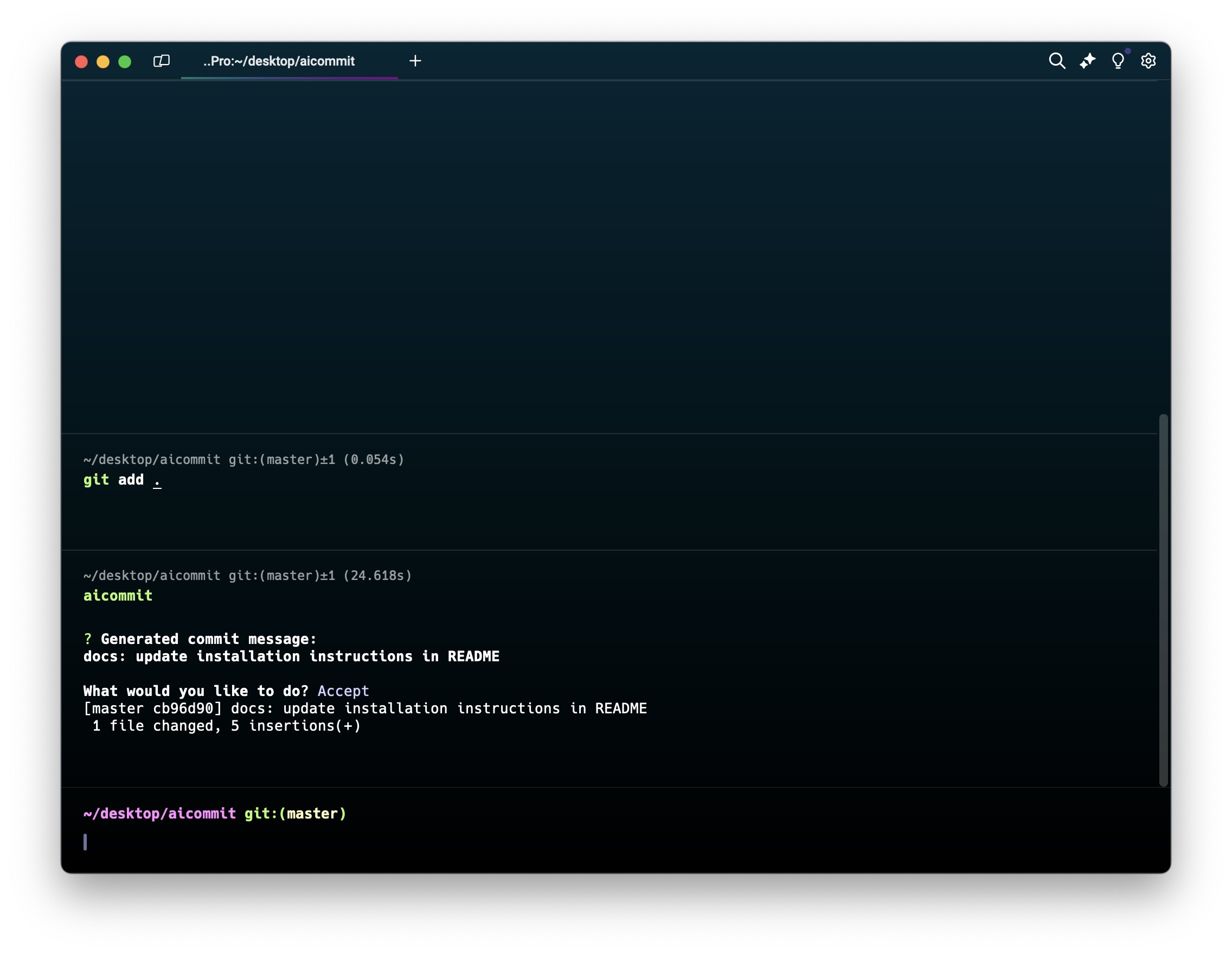Add a new terminal tab

click(x=415, y=61)
